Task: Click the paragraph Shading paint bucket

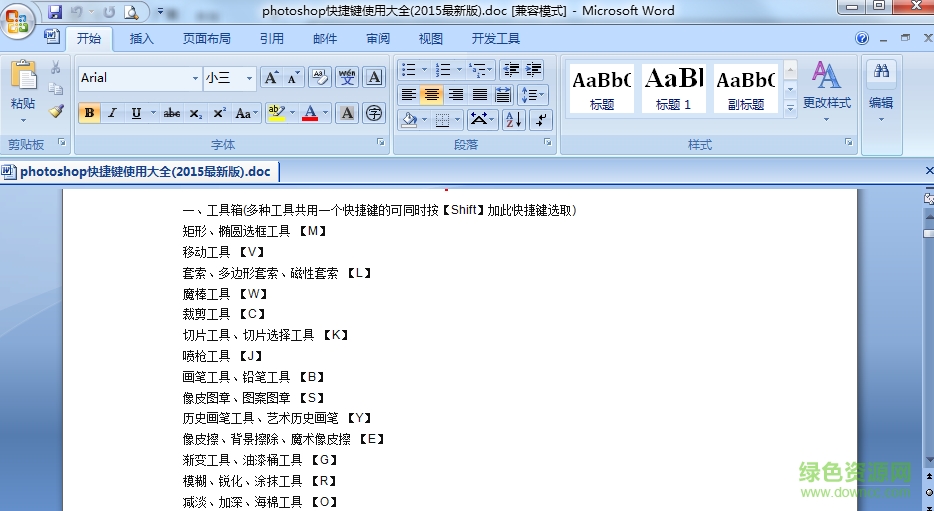Action: [x=409, y=120]
